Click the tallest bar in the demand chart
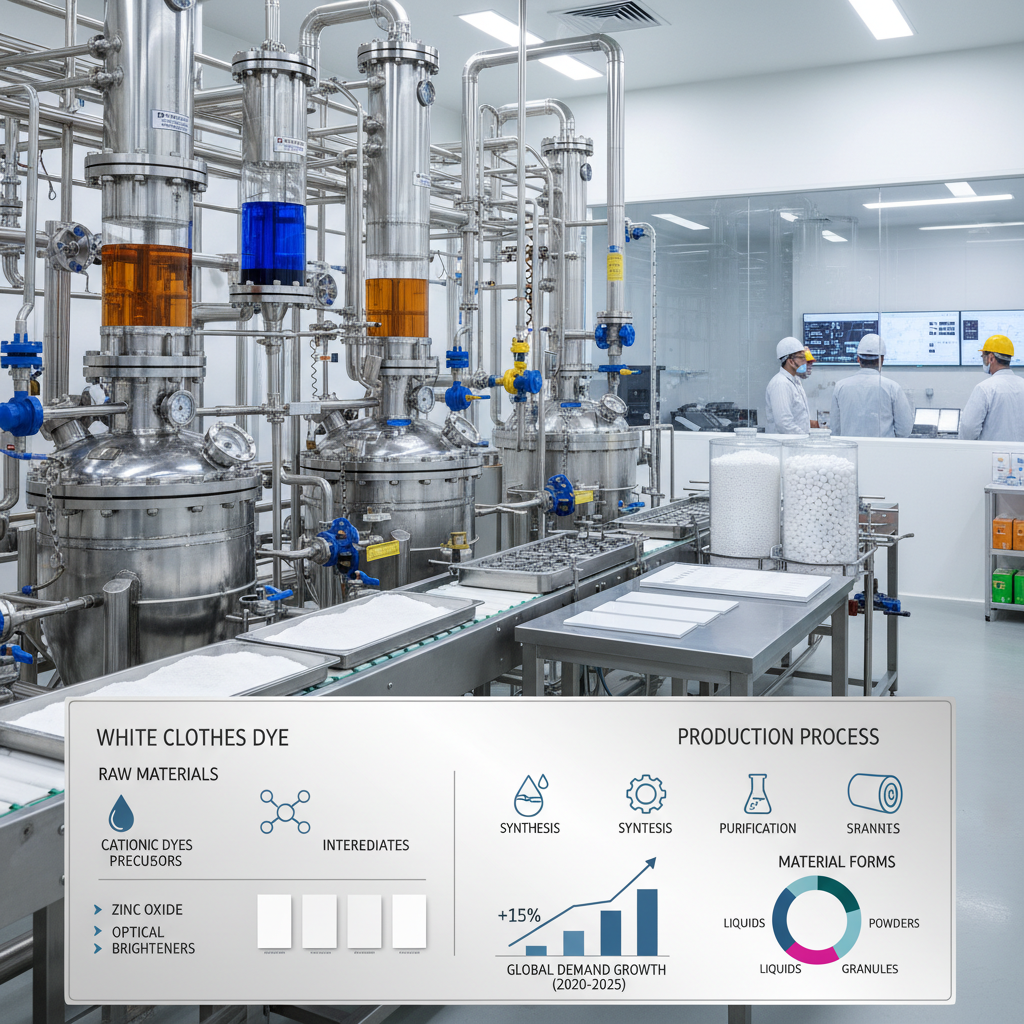The width and height of the screenshot is (1024, 1024). tap(647, 922)
